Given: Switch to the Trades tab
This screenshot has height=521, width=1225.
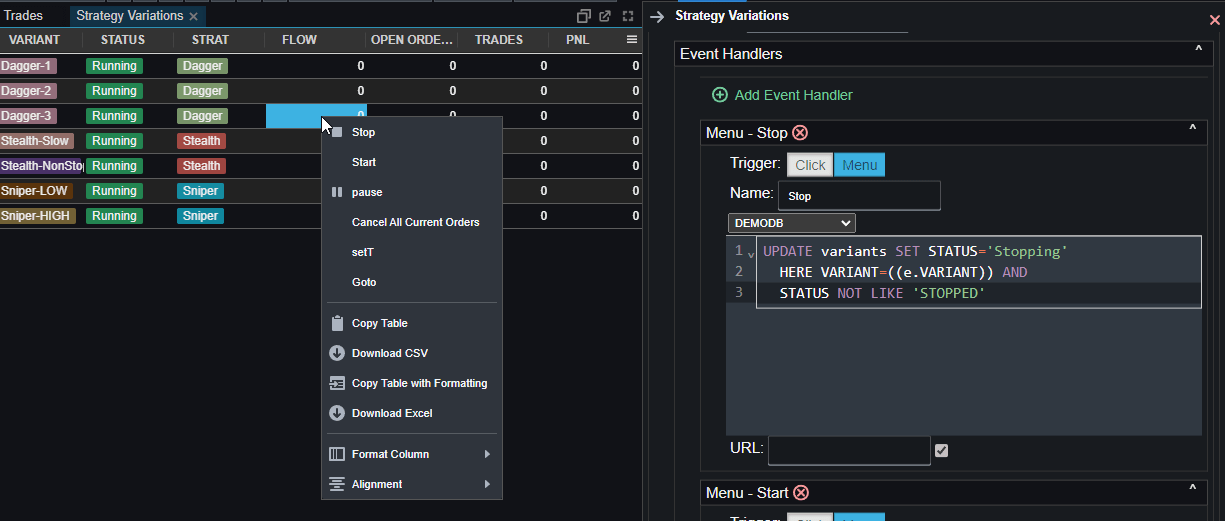Looking at the screenshot, I should (x=24, y=16).
